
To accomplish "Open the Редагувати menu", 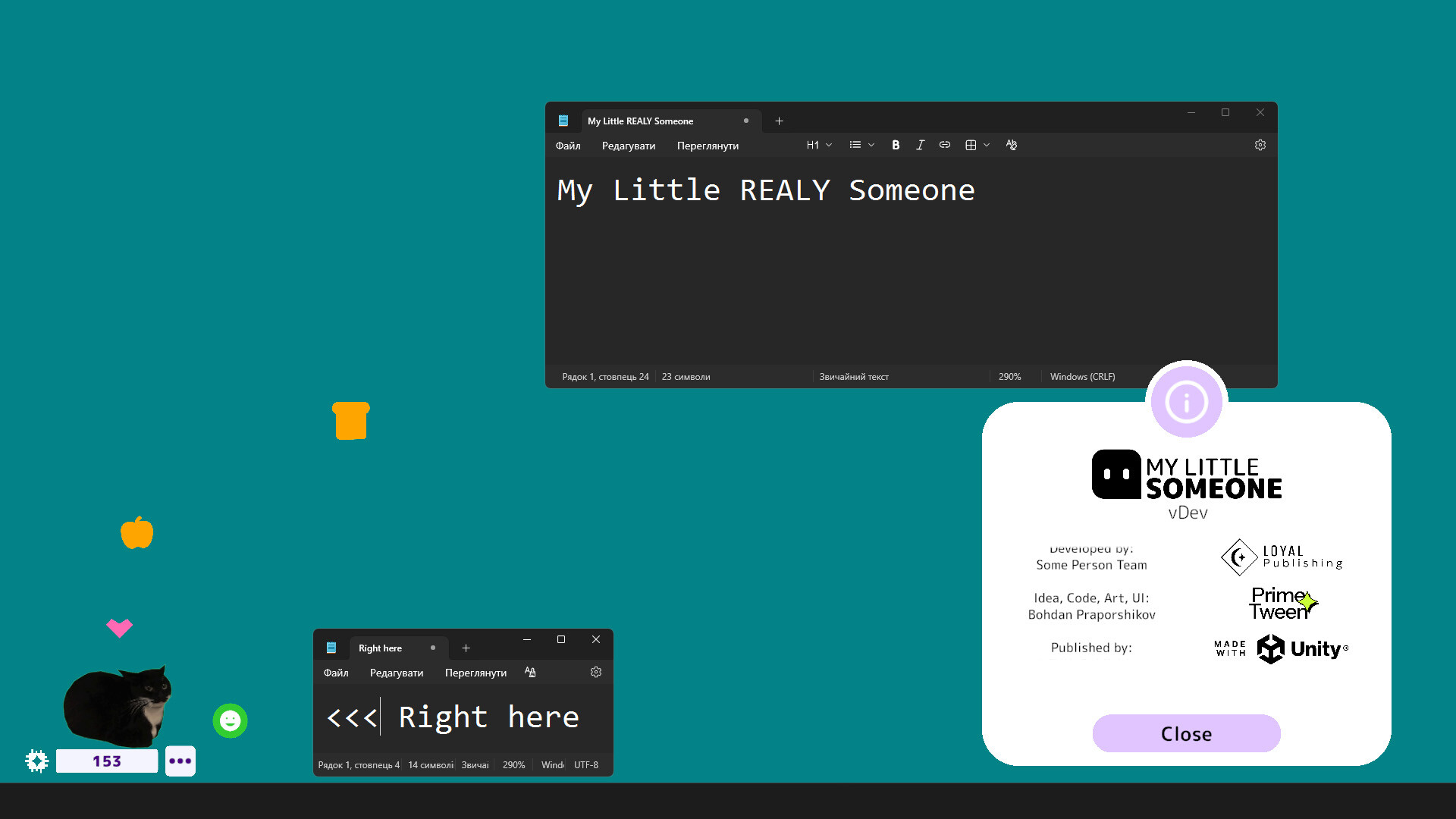I will tap(627, 146).
